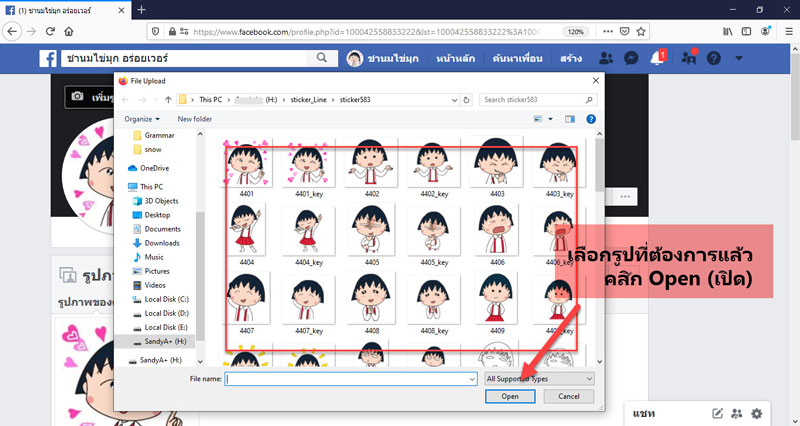Select Grammar folder in navigation tree
Viewport: 800px width, 426px height.
[154, 135]
